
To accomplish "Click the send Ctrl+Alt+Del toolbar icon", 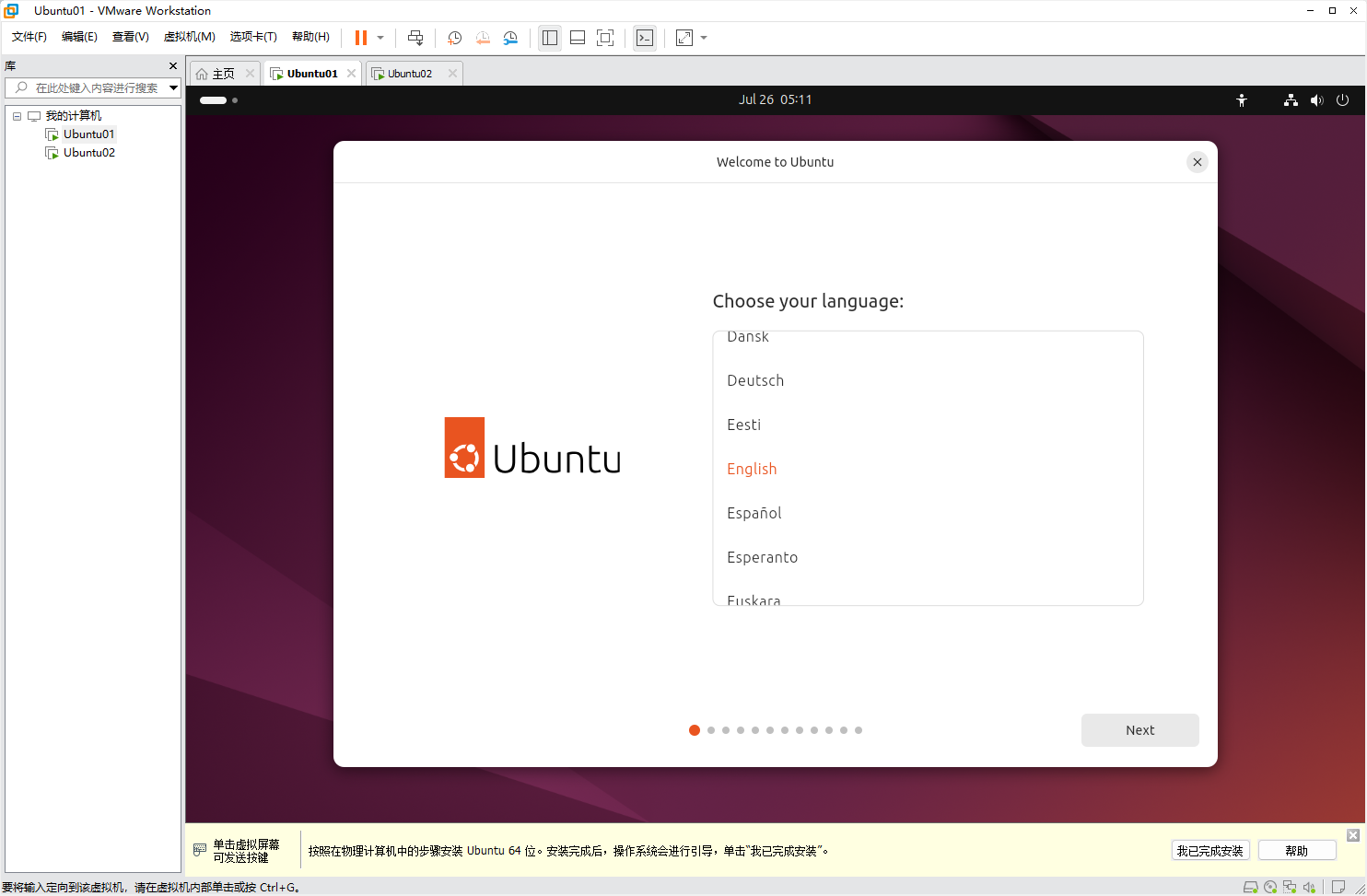I will [415, 38].
